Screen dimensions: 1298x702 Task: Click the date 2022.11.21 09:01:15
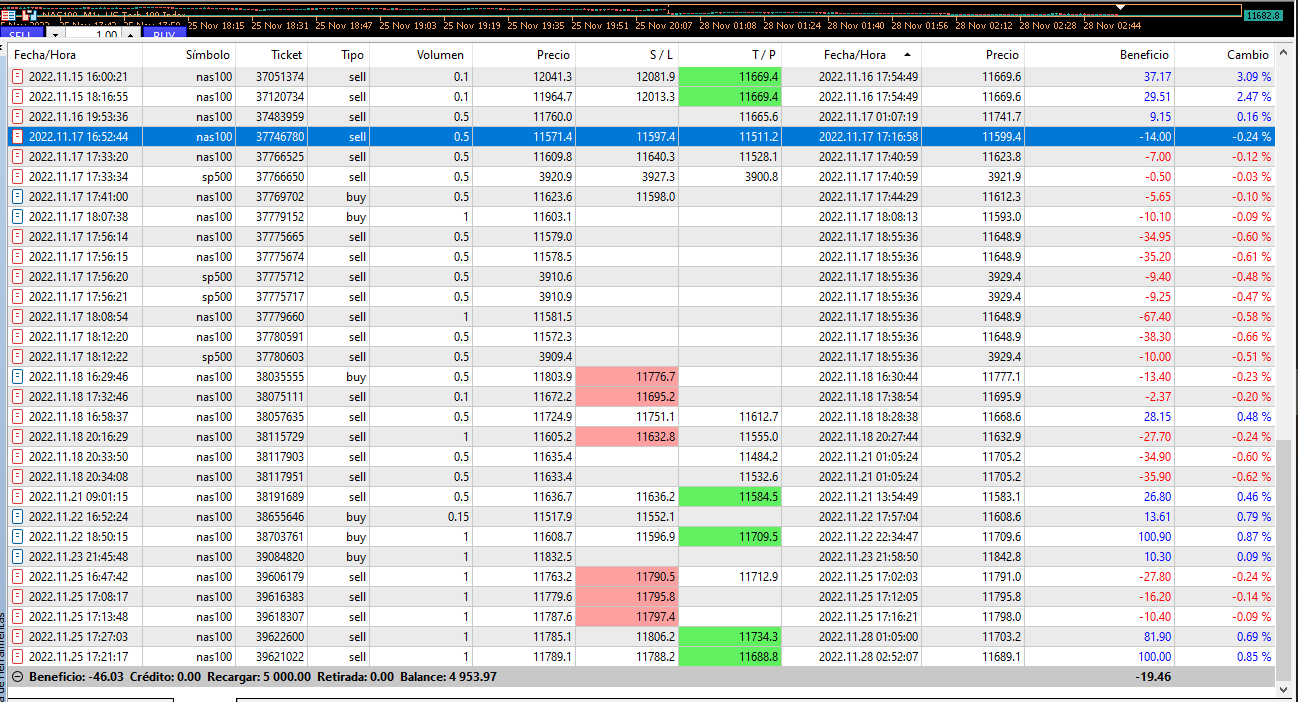pos(78,496)
